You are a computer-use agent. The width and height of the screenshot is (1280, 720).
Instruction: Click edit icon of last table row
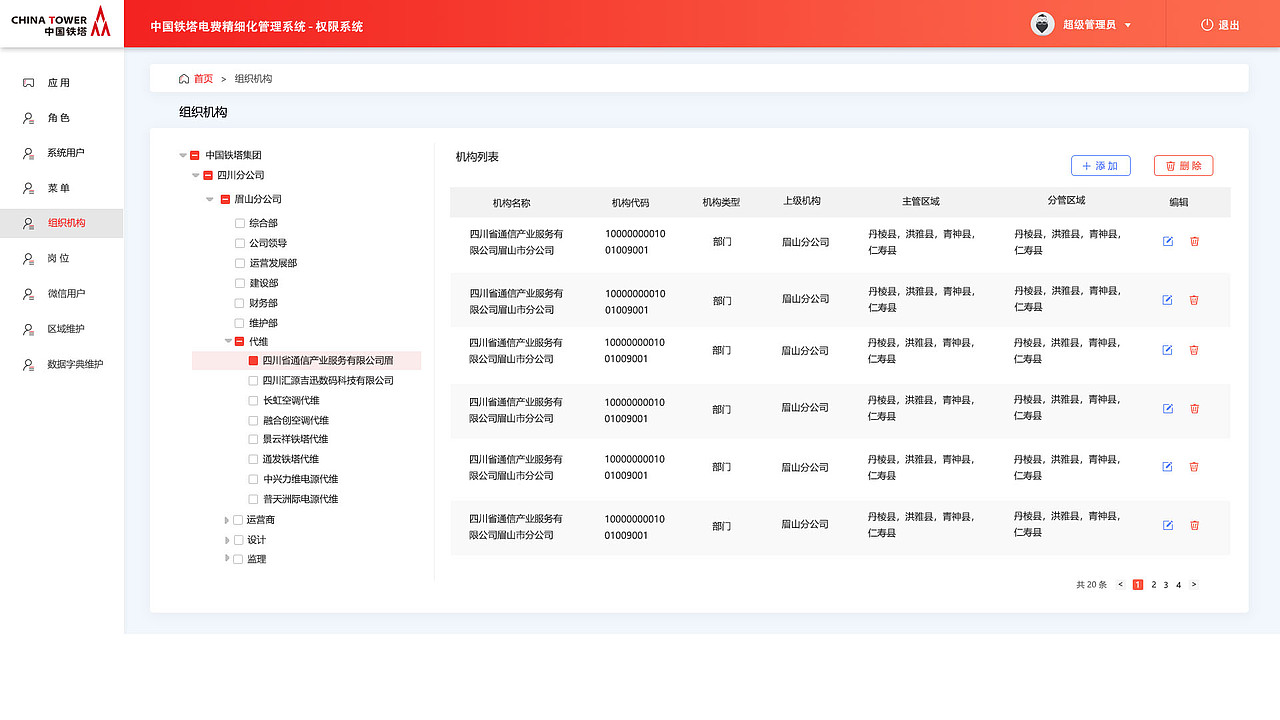point(1167,525)
